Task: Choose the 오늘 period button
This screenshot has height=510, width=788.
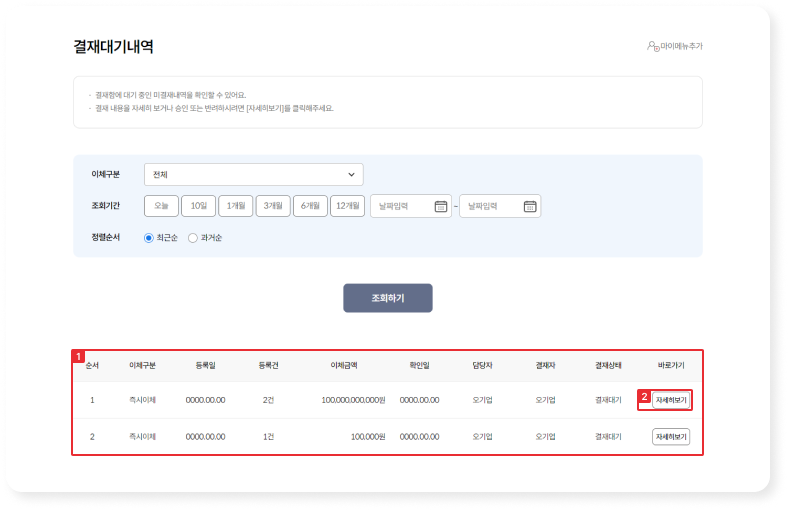Action: pyautogui.click(x=161, y=206)
